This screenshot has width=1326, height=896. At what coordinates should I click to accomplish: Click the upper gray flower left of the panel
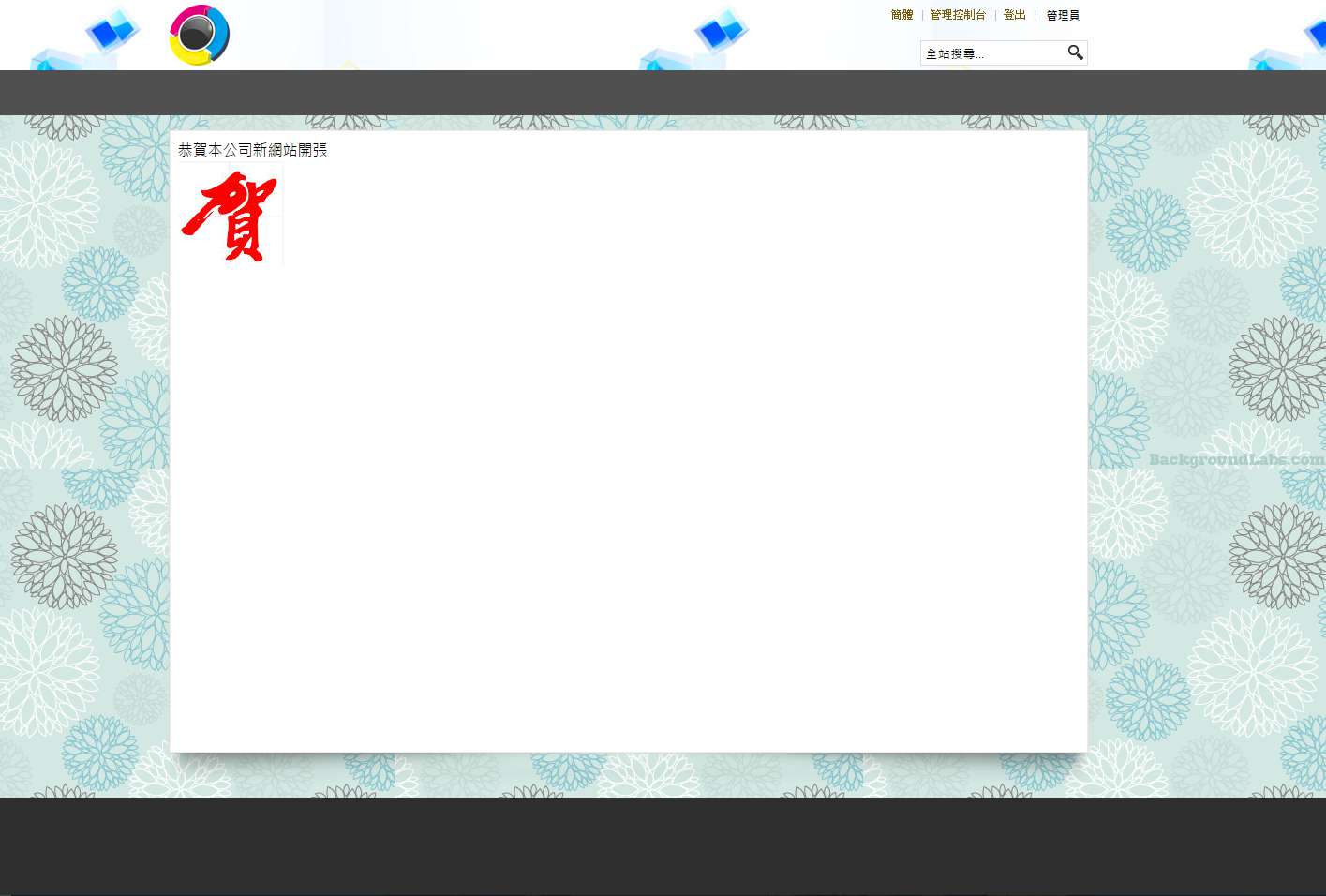[64, 368]
